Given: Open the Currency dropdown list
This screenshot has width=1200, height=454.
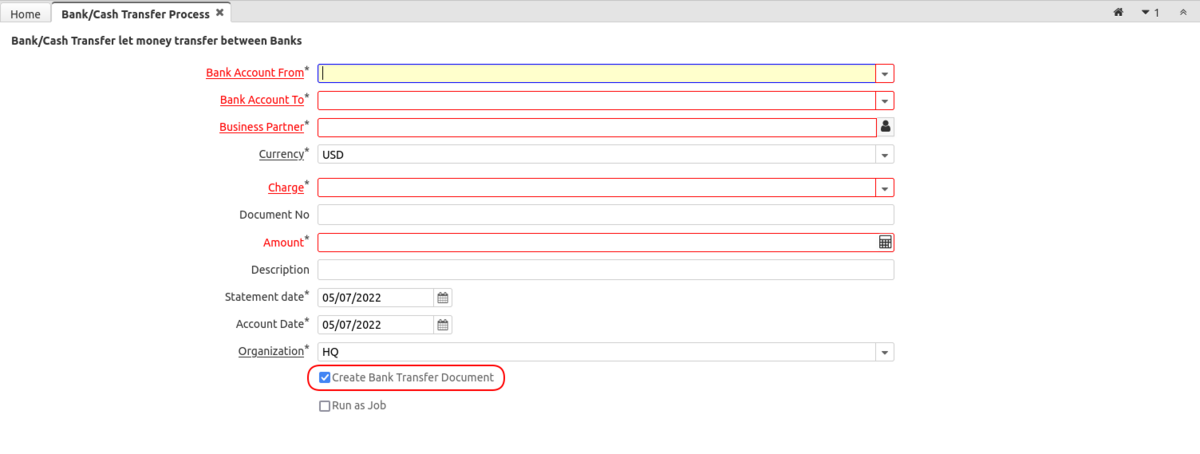Looking at the screenshot, I should (x=885, y=155).
